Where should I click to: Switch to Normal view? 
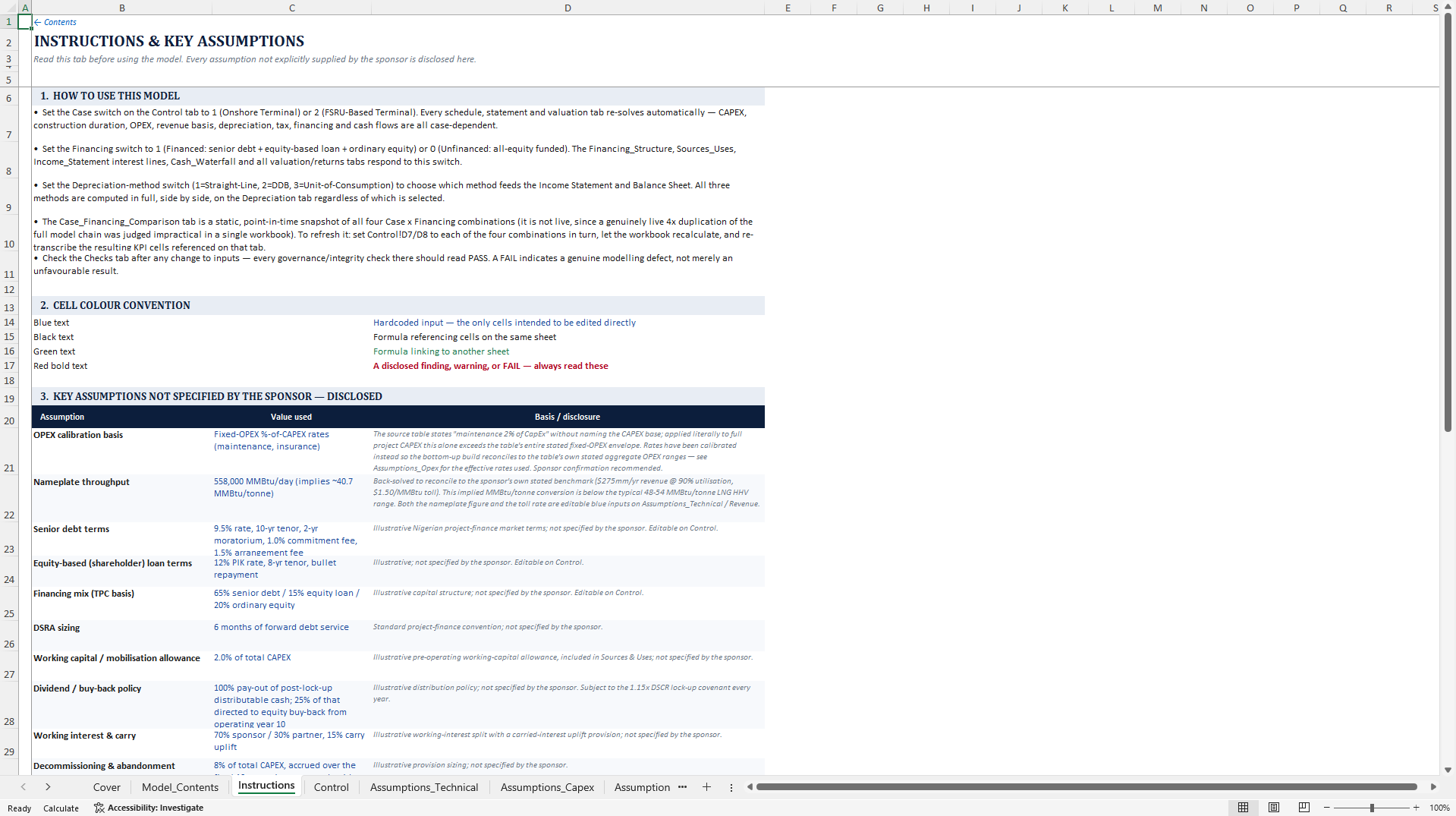(x=1243, y=808)
